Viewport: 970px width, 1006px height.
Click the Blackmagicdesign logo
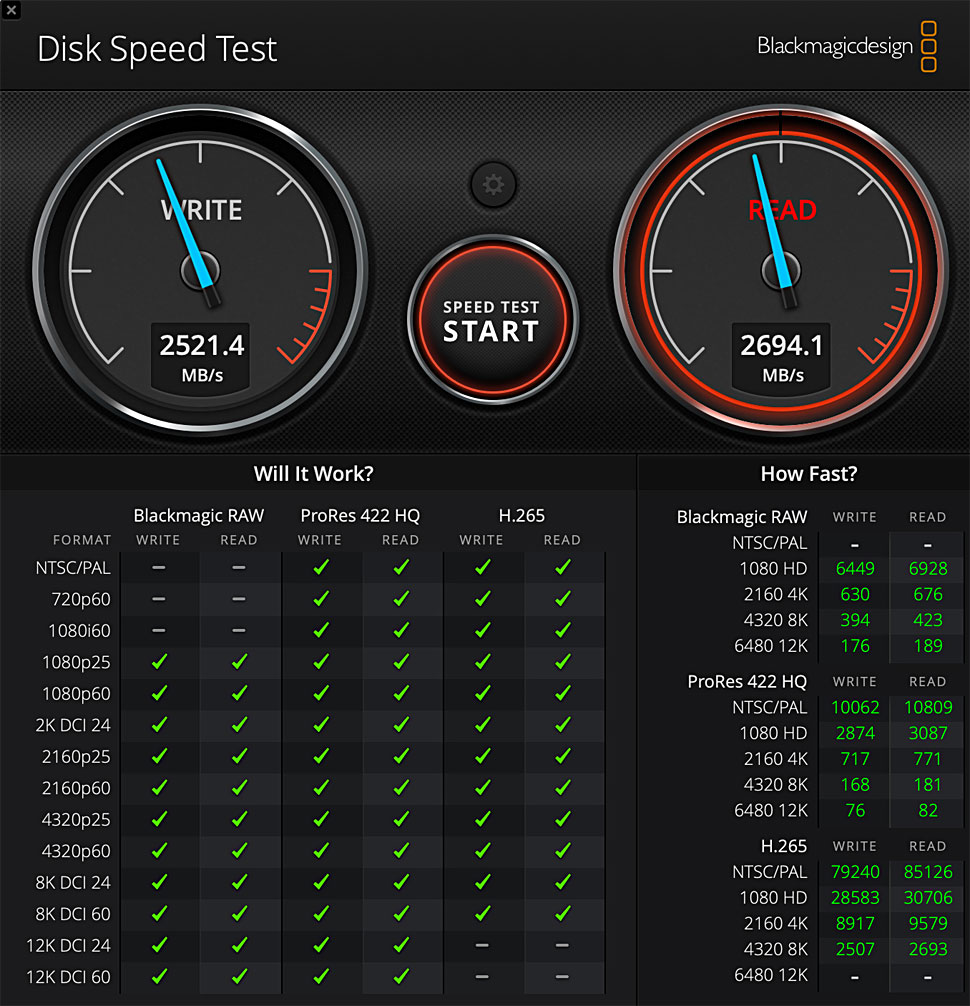pos(846,46)
